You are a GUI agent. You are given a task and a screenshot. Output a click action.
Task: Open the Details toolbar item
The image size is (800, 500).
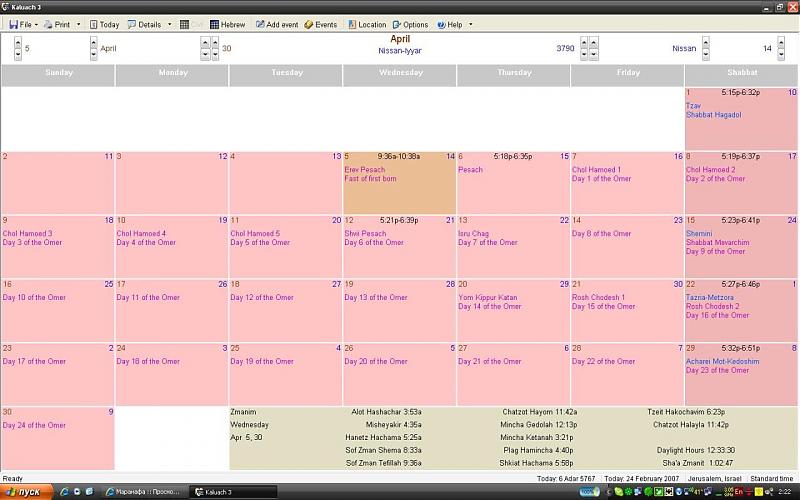[x=144, y=24]
